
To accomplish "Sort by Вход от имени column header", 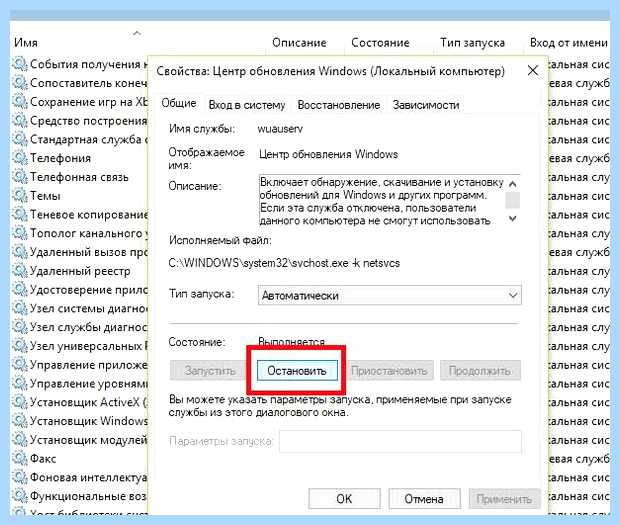I will (569, 43).
